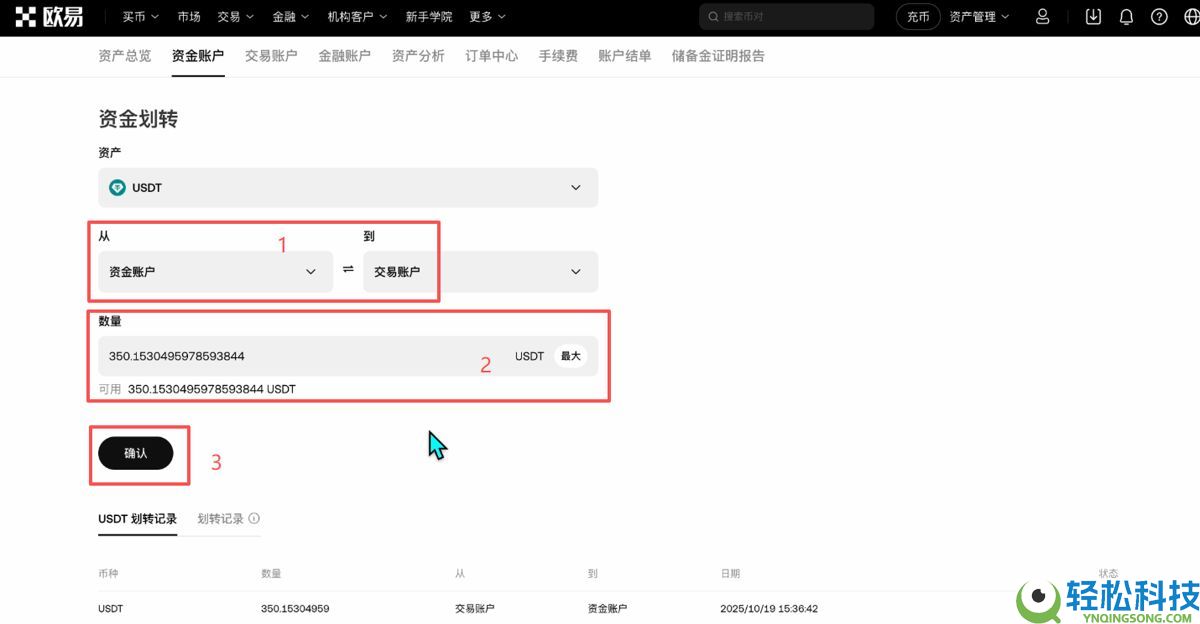Image resolution: width=1200 pixels, height=624 pixels.
Task: Open the user profile icon
Action: tap(1043, 16)
